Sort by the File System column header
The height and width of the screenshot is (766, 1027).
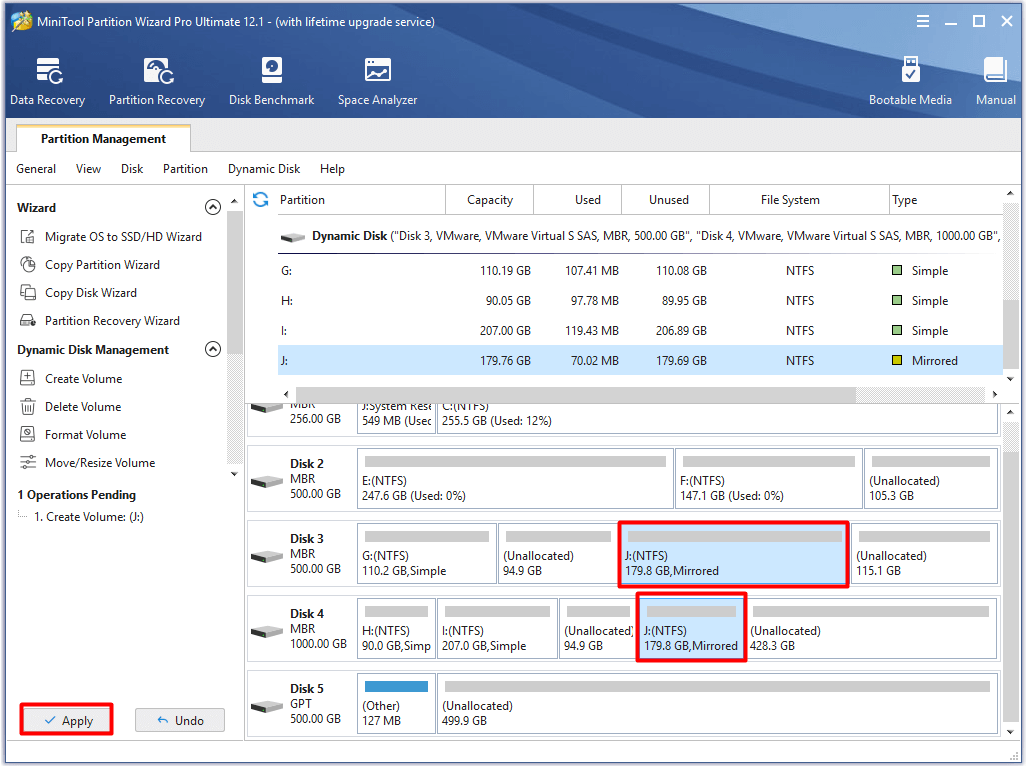798,200
